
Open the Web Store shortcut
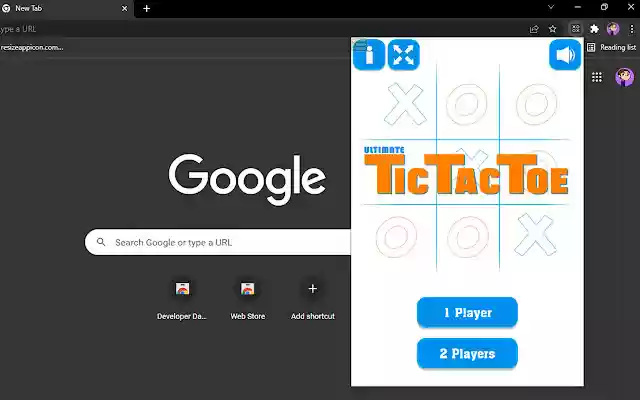tap(247, 300)
